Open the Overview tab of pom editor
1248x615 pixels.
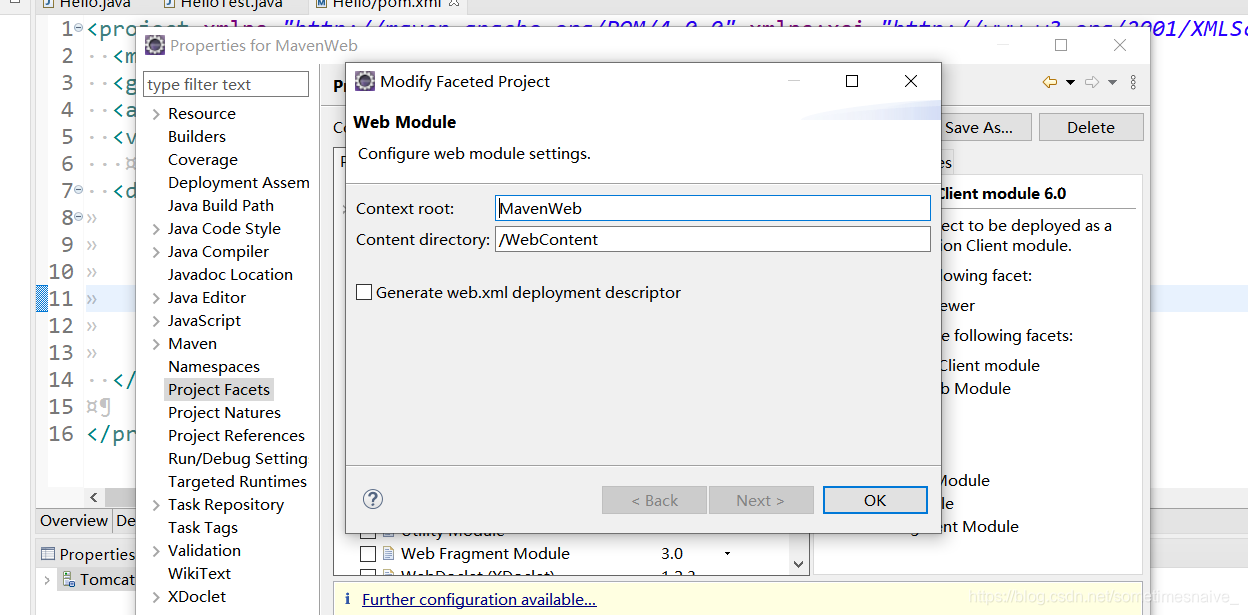[x=74, y=521]
